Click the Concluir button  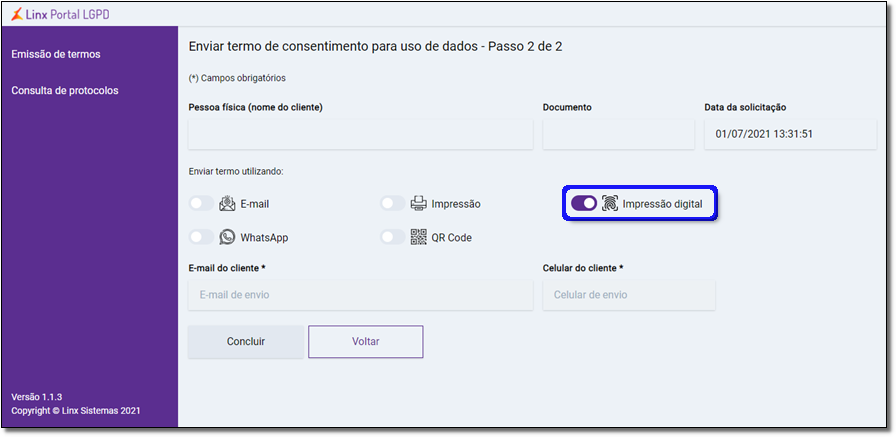pos(246,342)
